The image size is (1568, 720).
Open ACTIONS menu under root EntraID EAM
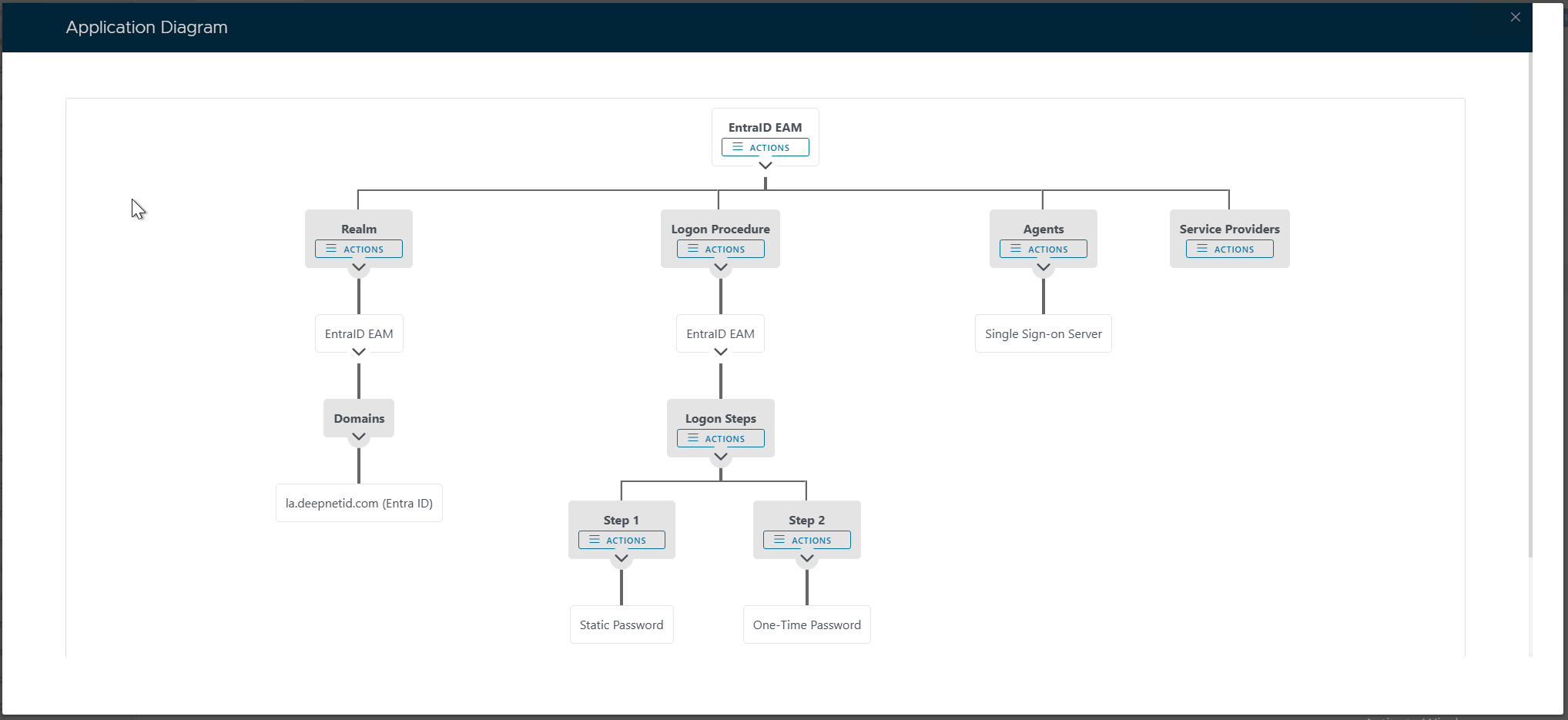point(765,147)
